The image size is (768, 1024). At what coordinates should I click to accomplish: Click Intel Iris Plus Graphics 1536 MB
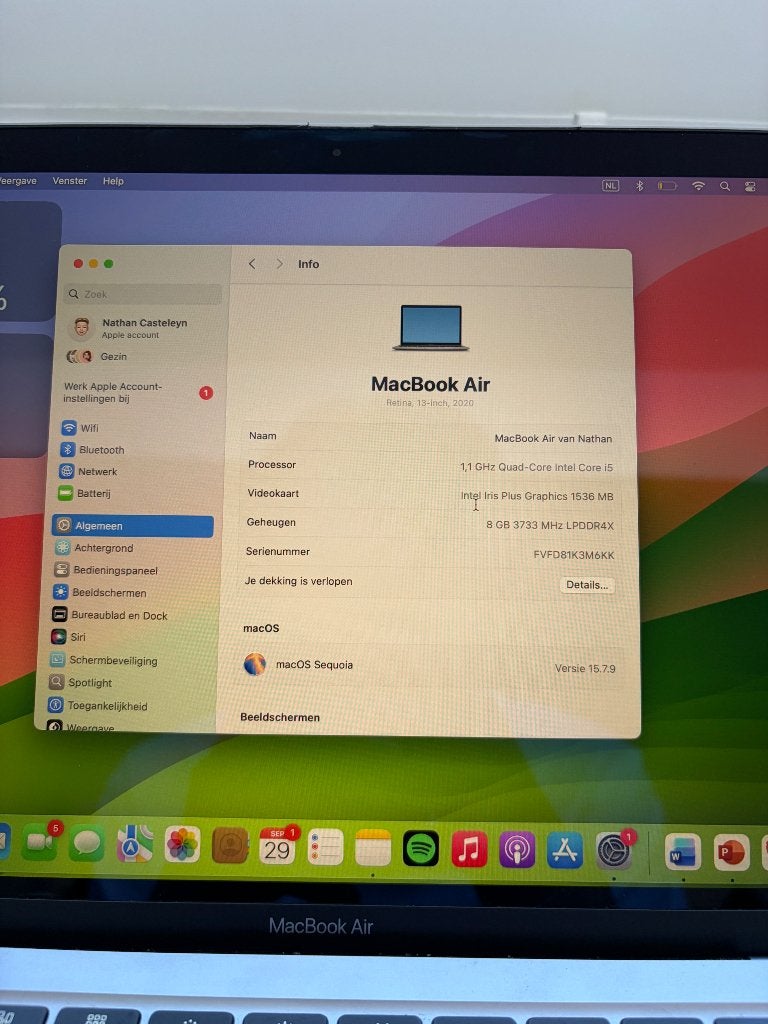point(537,496)
